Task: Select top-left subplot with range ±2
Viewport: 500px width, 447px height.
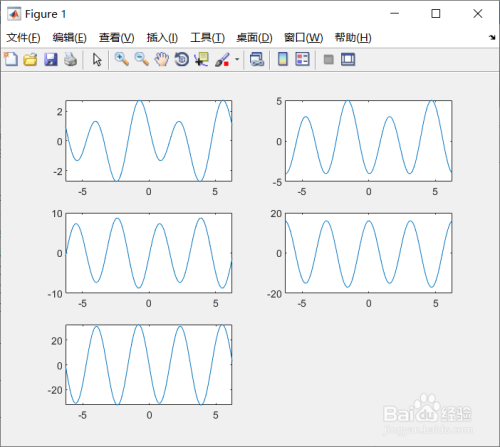Action: (149, 141)
